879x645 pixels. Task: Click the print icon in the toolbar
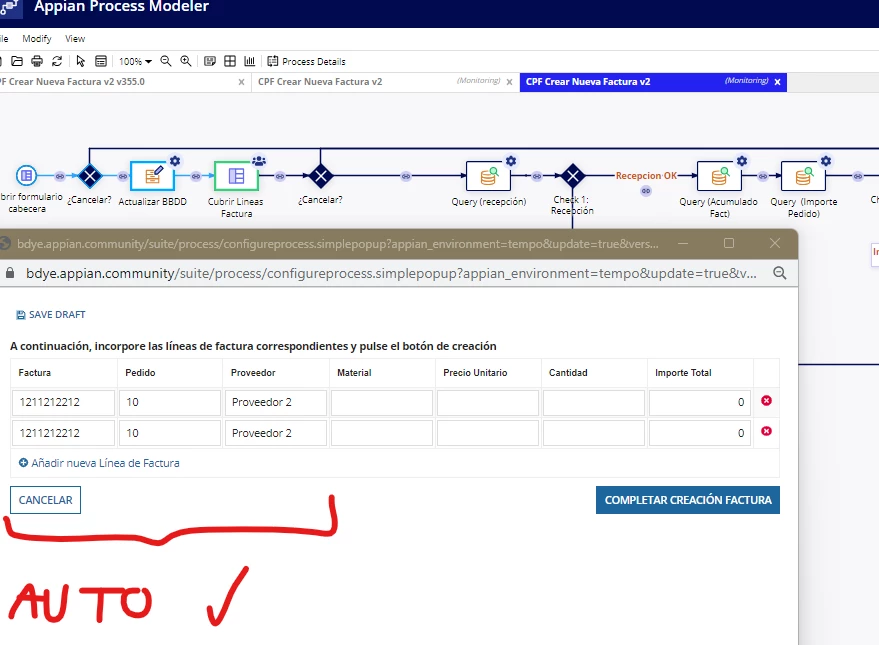pos(37,61)
